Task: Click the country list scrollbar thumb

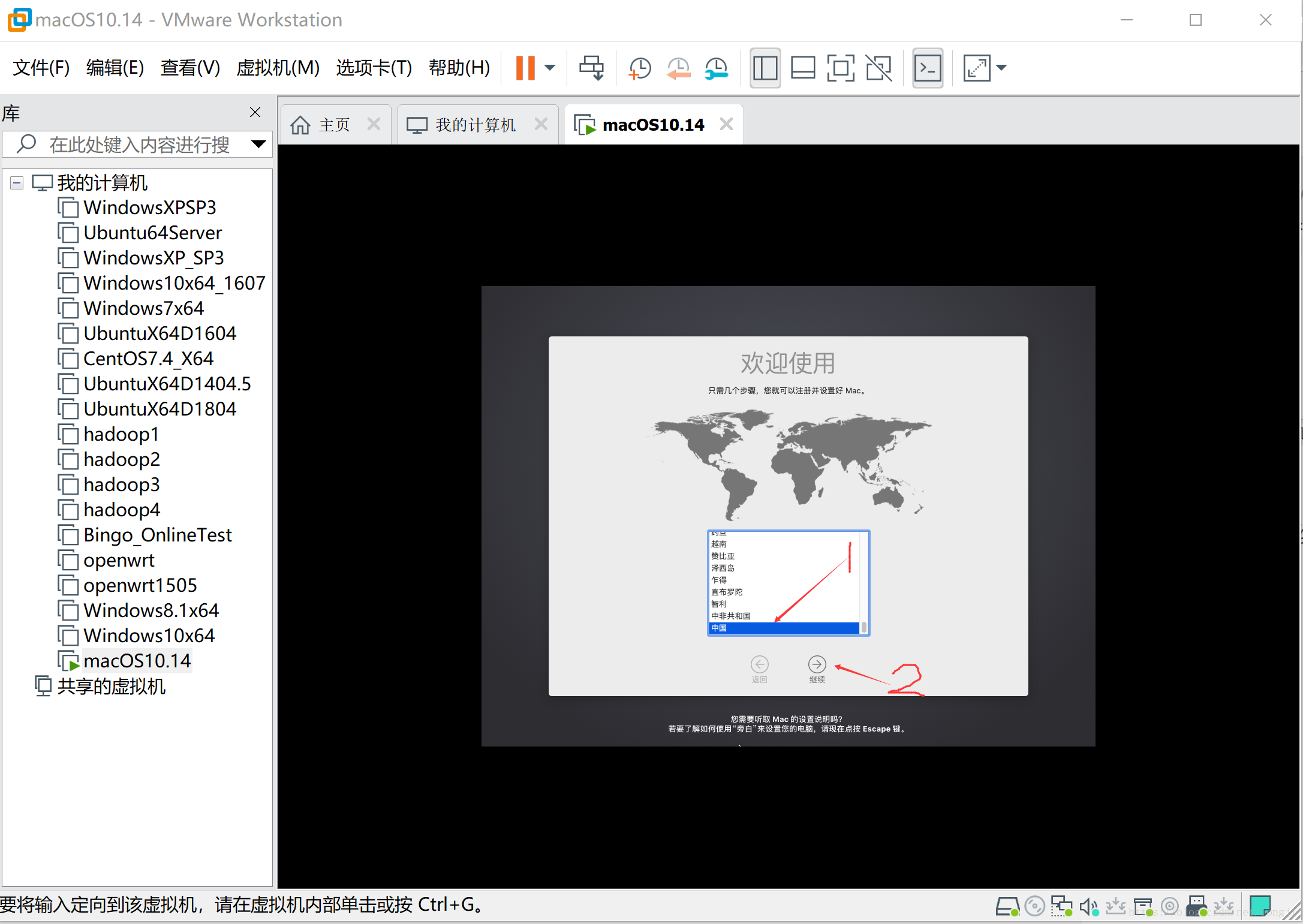Action: (x=863, y=628)
